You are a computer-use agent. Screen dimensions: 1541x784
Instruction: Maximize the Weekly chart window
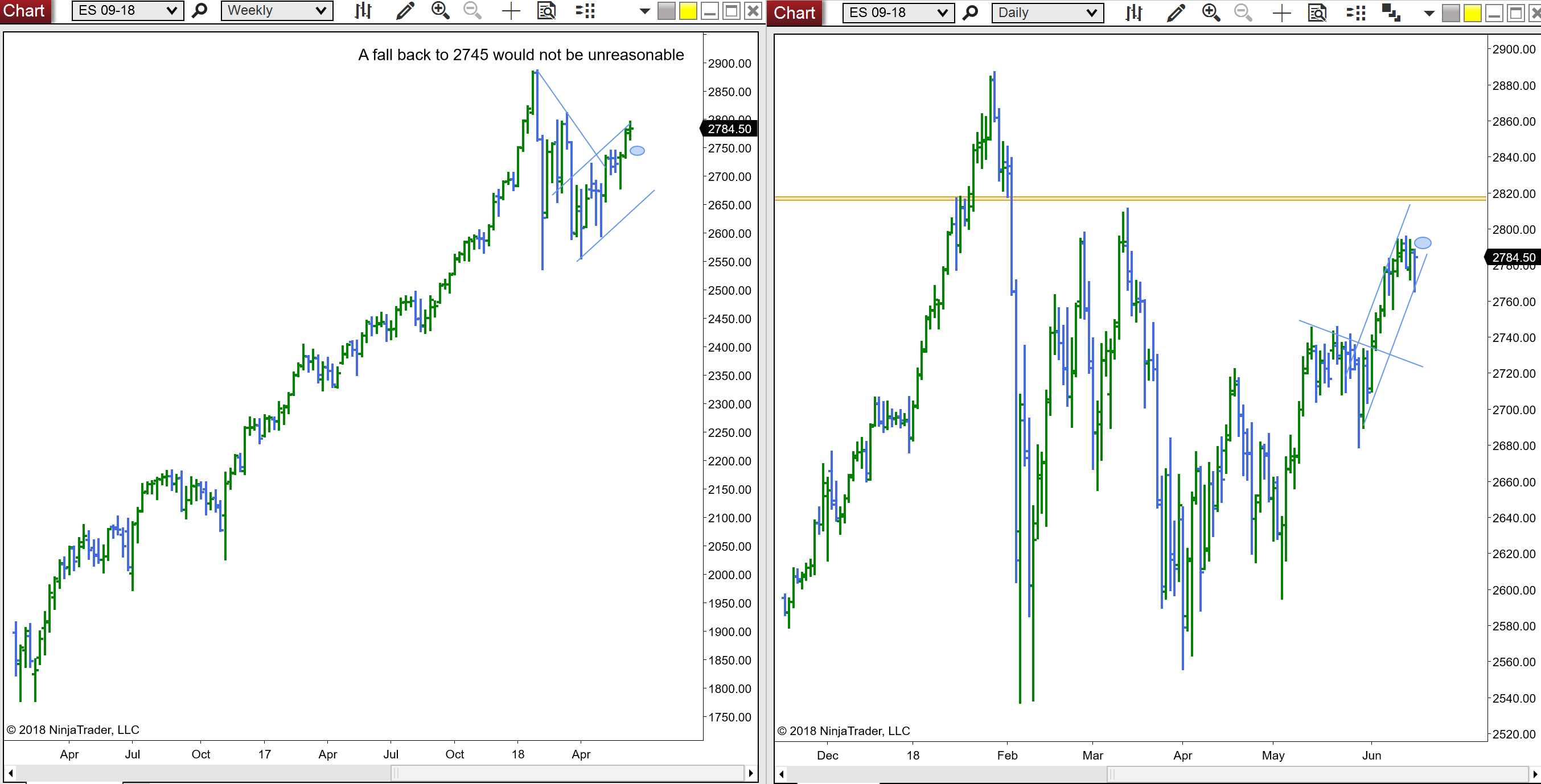731,11
